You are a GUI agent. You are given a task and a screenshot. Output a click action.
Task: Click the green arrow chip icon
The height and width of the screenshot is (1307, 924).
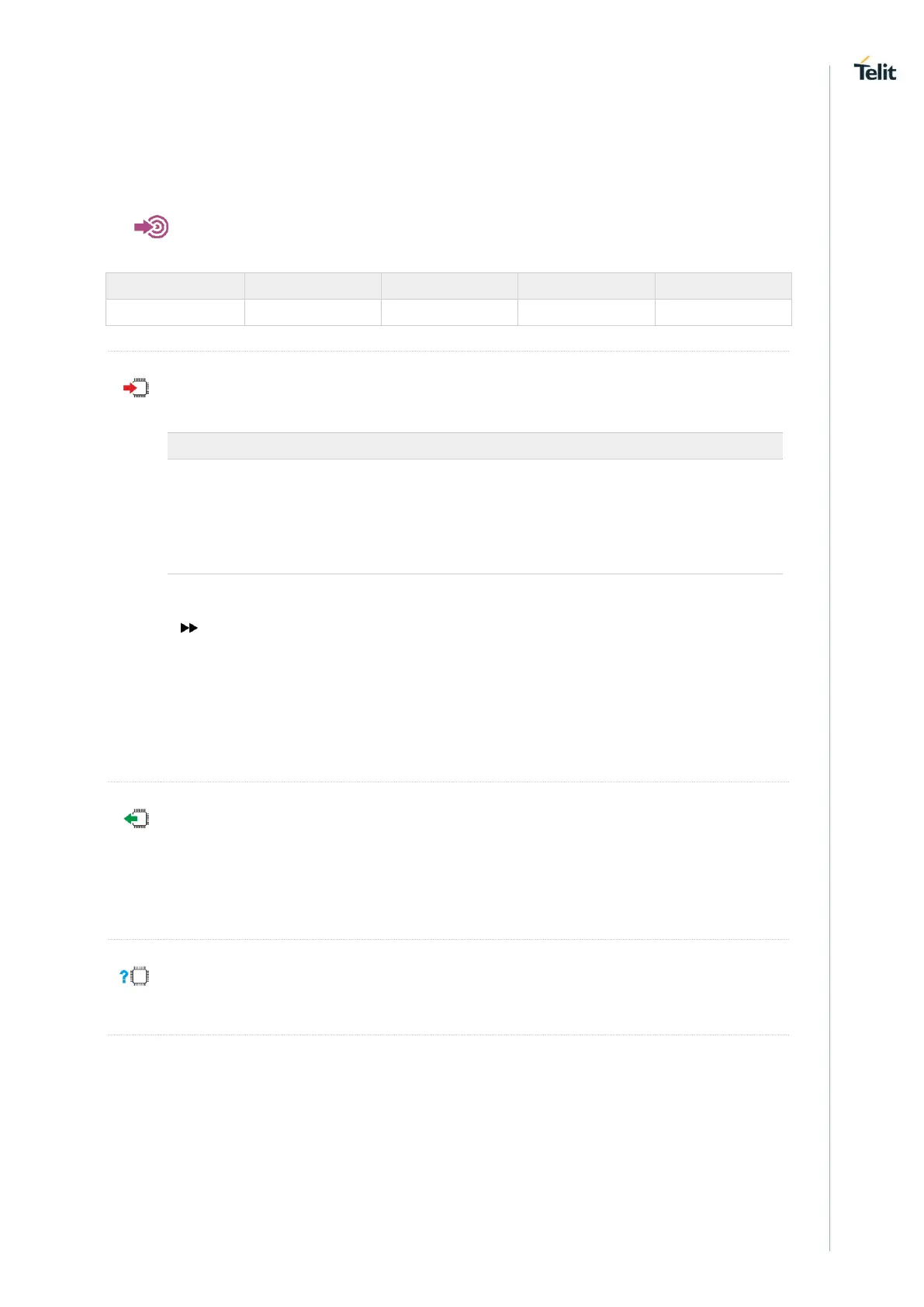(137, 818)
